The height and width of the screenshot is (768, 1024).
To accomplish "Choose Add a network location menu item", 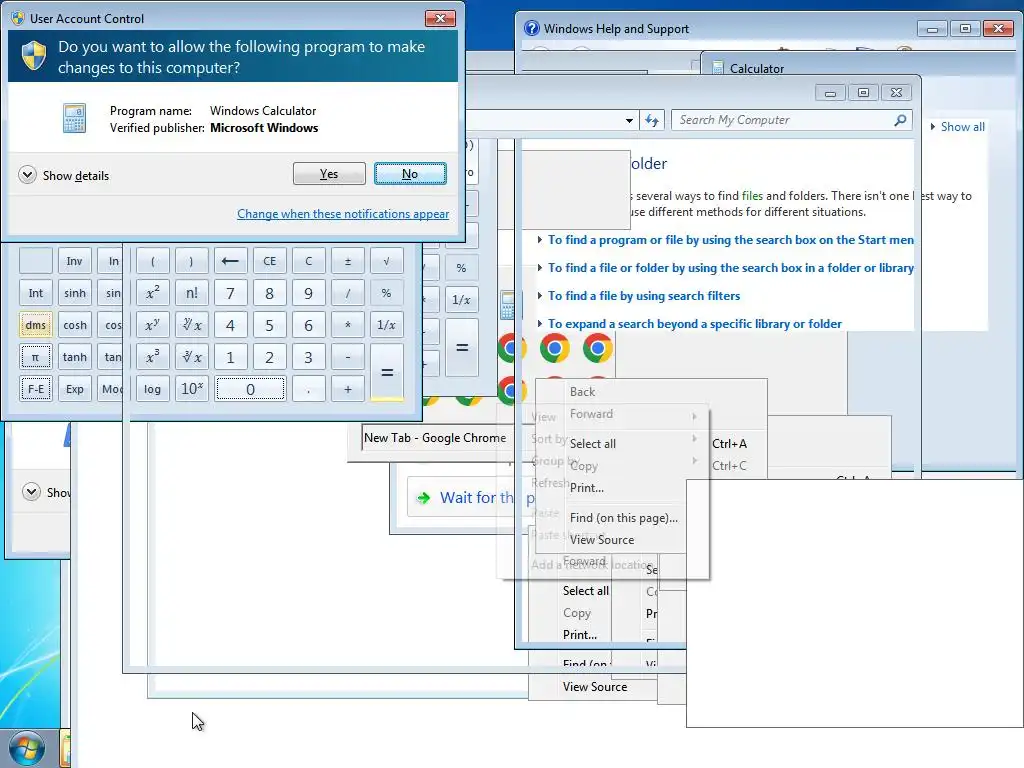I will [592, 565].
